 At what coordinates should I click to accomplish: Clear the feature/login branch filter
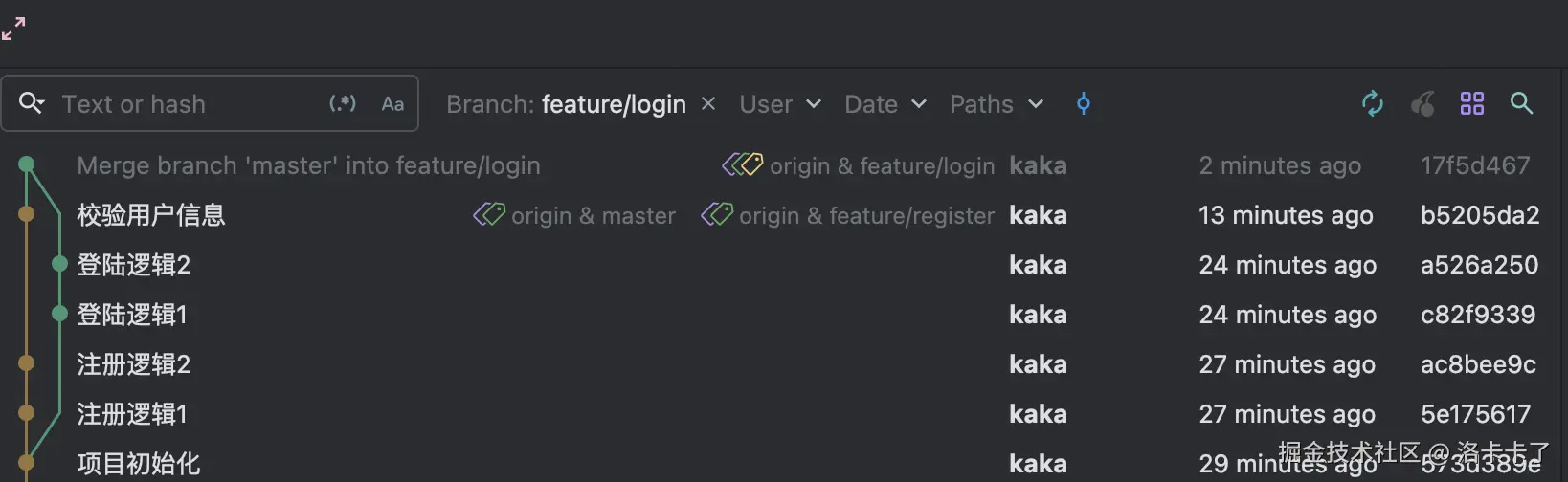[708, 103]
